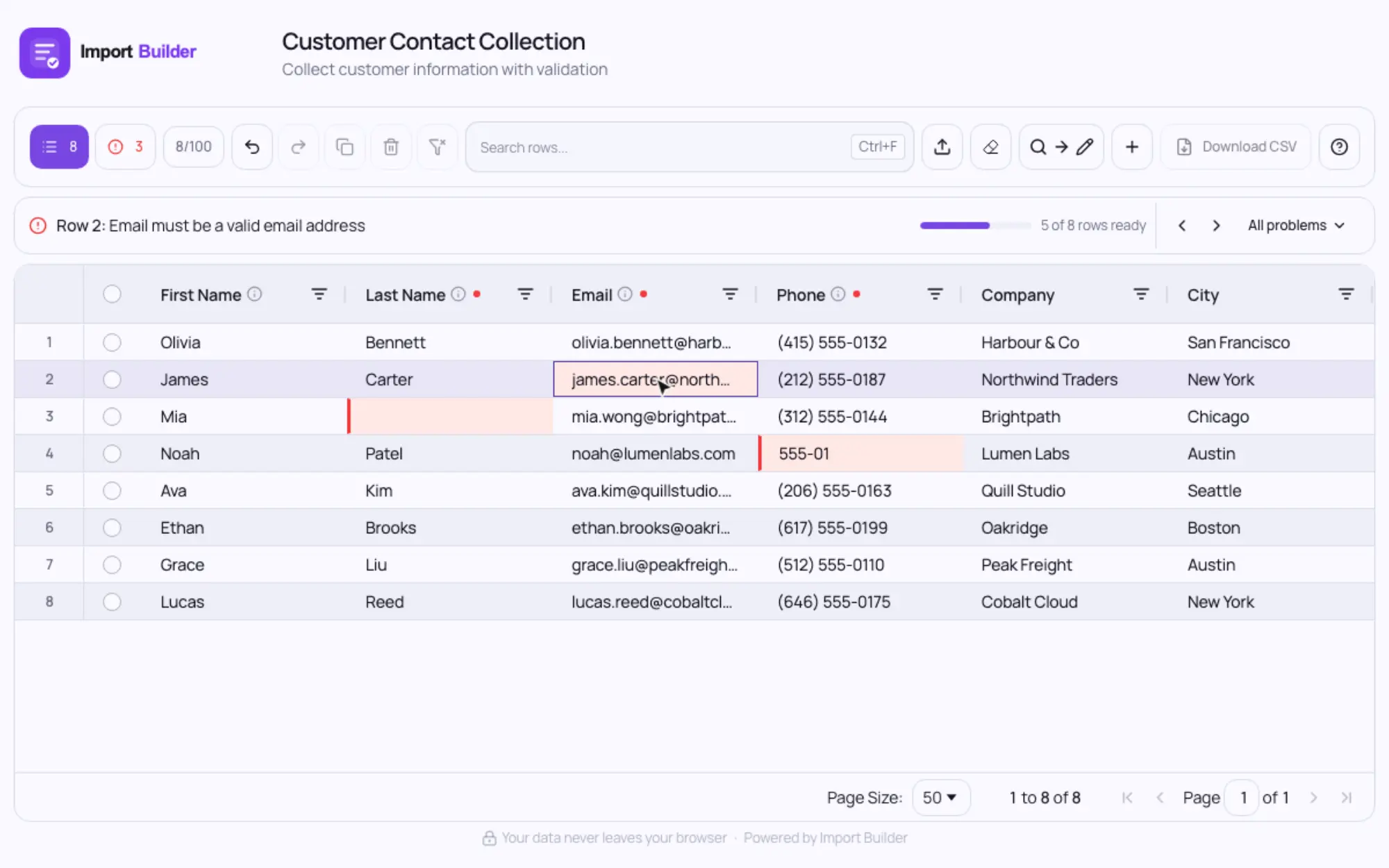Click the clear filters funnel icon
Image resolution: width=1389 pixels, height=868 pixels.
(437, 147)
